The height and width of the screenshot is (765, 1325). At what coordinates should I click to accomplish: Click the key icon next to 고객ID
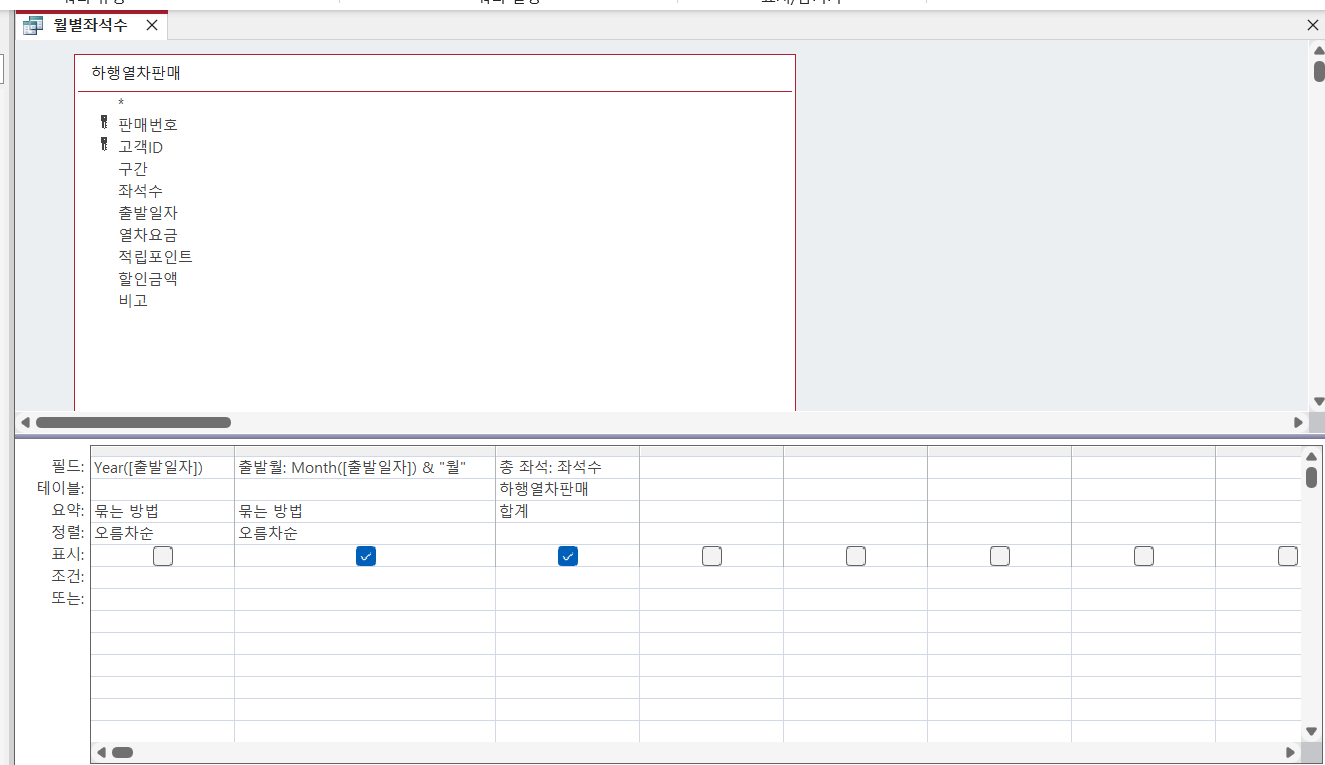(x=103, y=146)
